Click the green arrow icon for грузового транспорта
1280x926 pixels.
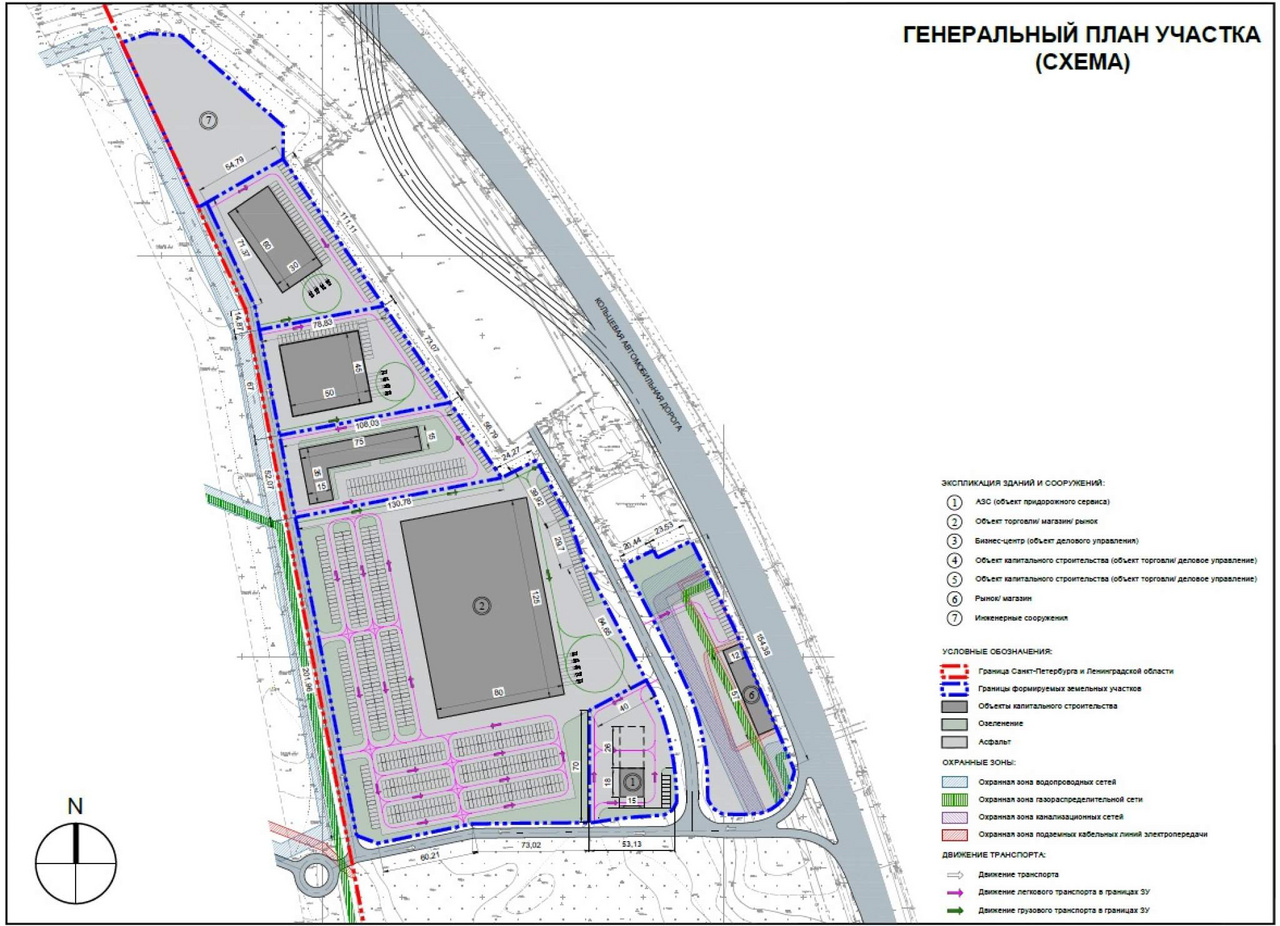coord(954,910)
